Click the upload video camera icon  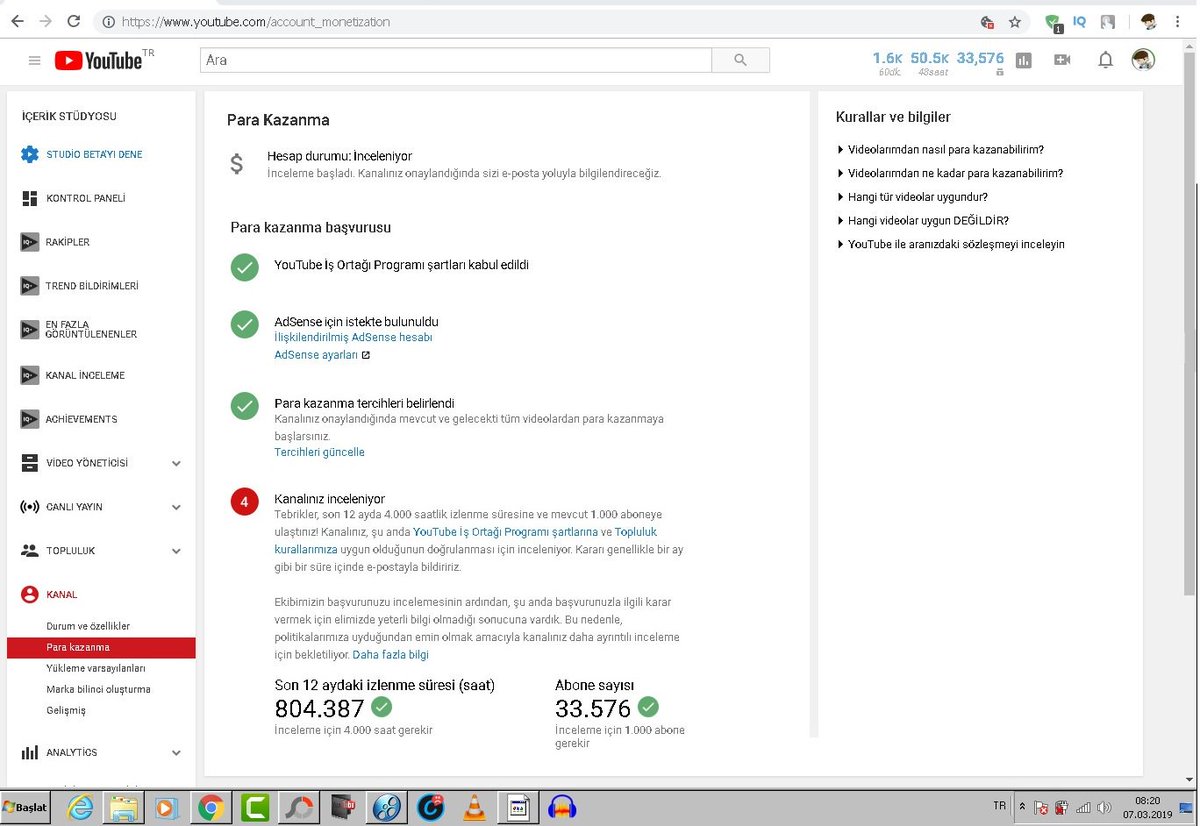coord(1062,60)
